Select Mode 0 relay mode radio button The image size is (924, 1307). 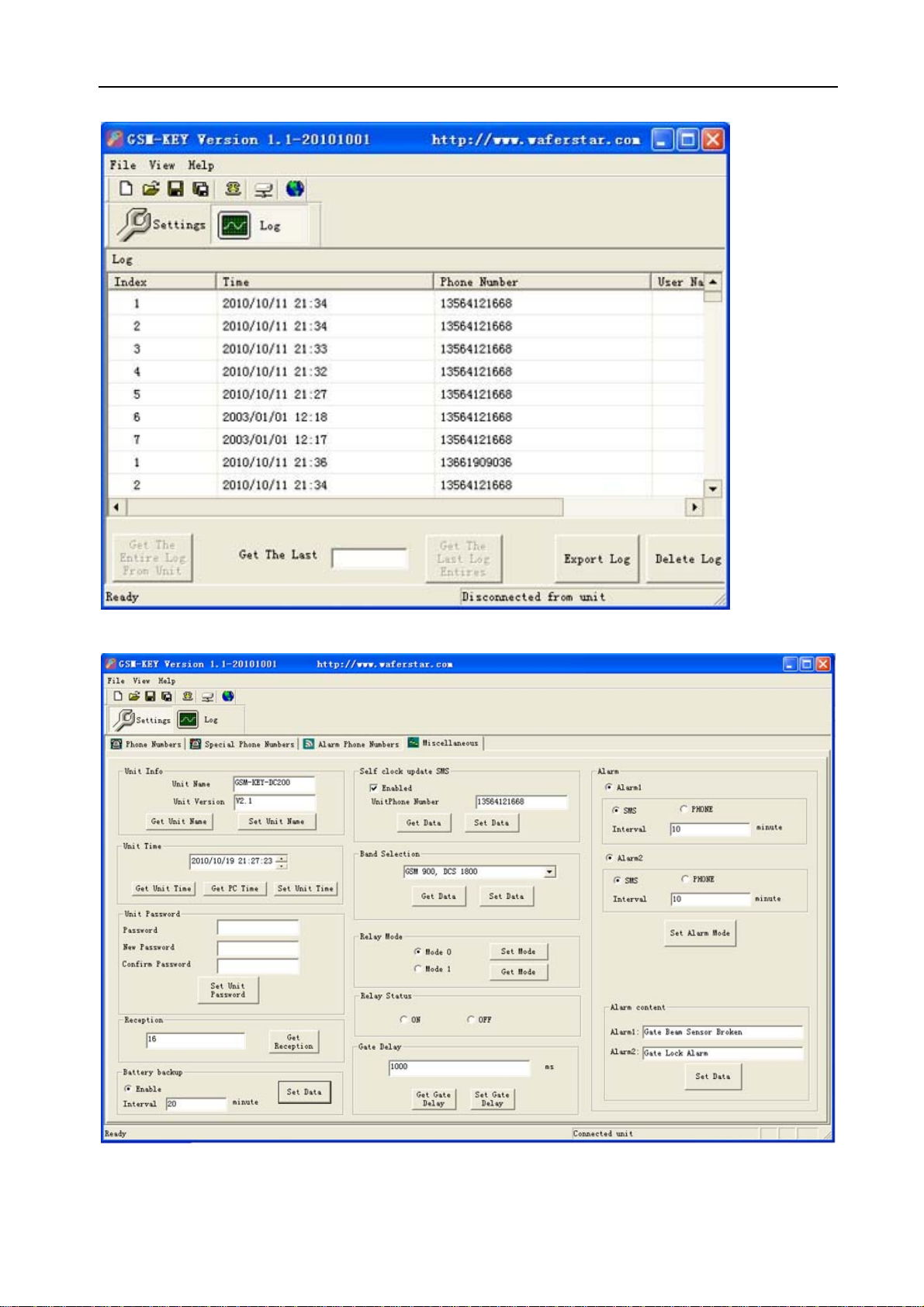(418, 952)
